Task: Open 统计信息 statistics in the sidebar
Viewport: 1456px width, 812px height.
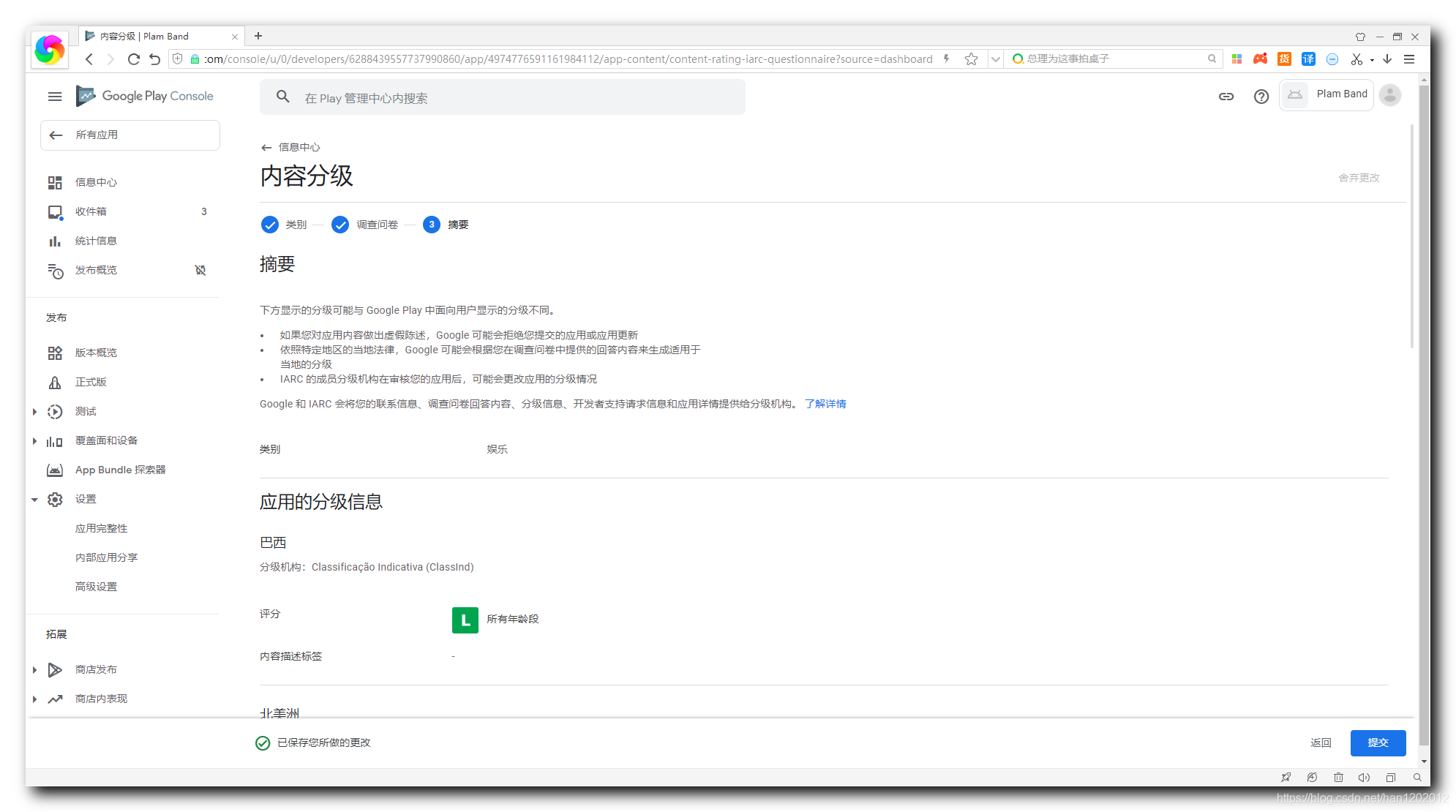Action: 96,241
